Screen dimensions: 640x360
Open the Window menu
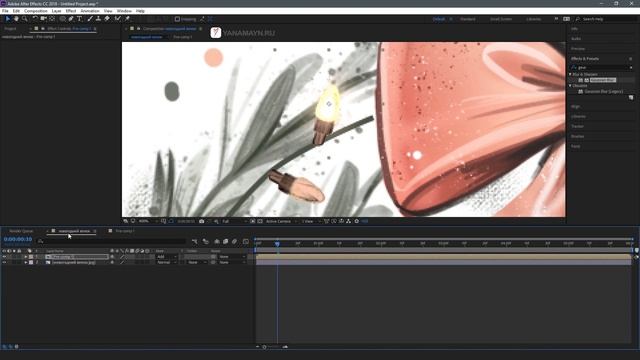pos(124,11)
